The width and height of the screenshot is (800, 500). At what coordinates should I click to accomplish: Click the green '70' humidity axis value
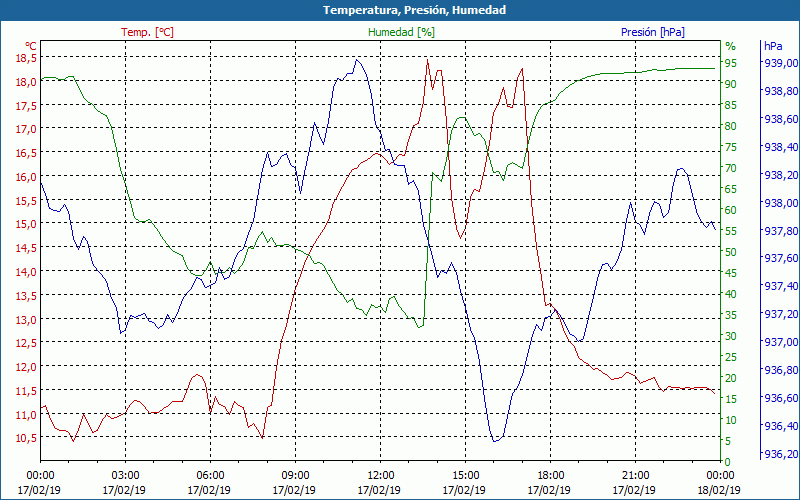point(731,168)
